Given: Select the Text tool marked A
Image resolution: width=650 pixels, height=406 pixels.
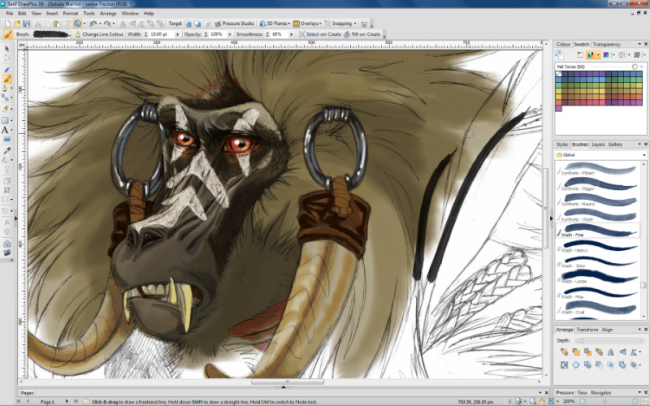Looking at the screenshot, I should [7, 130].
